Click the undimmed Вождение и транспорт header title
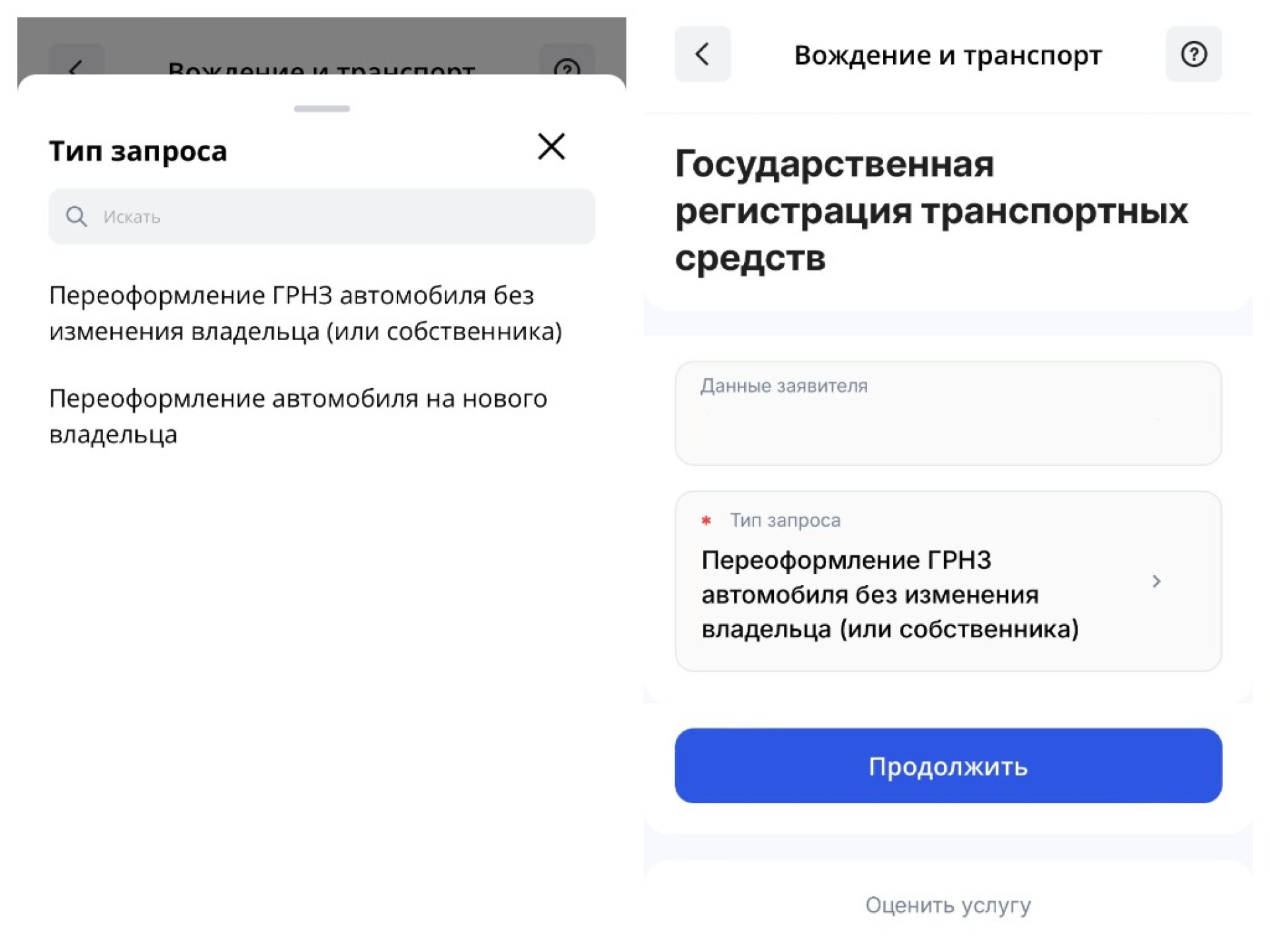This screenshot has width=1270, height=952. pos(947,56)
